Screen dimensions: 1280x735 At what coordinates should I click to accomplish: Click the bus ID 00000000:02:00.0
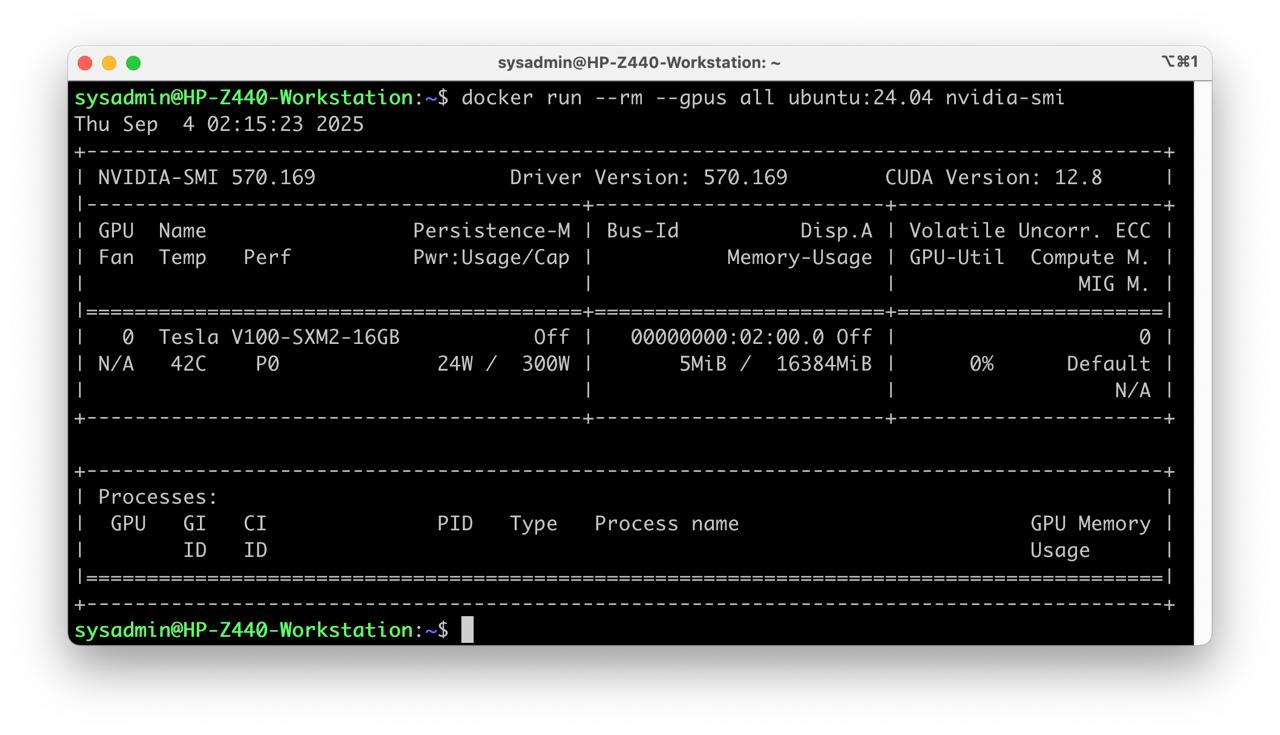[x=727, y=337]
